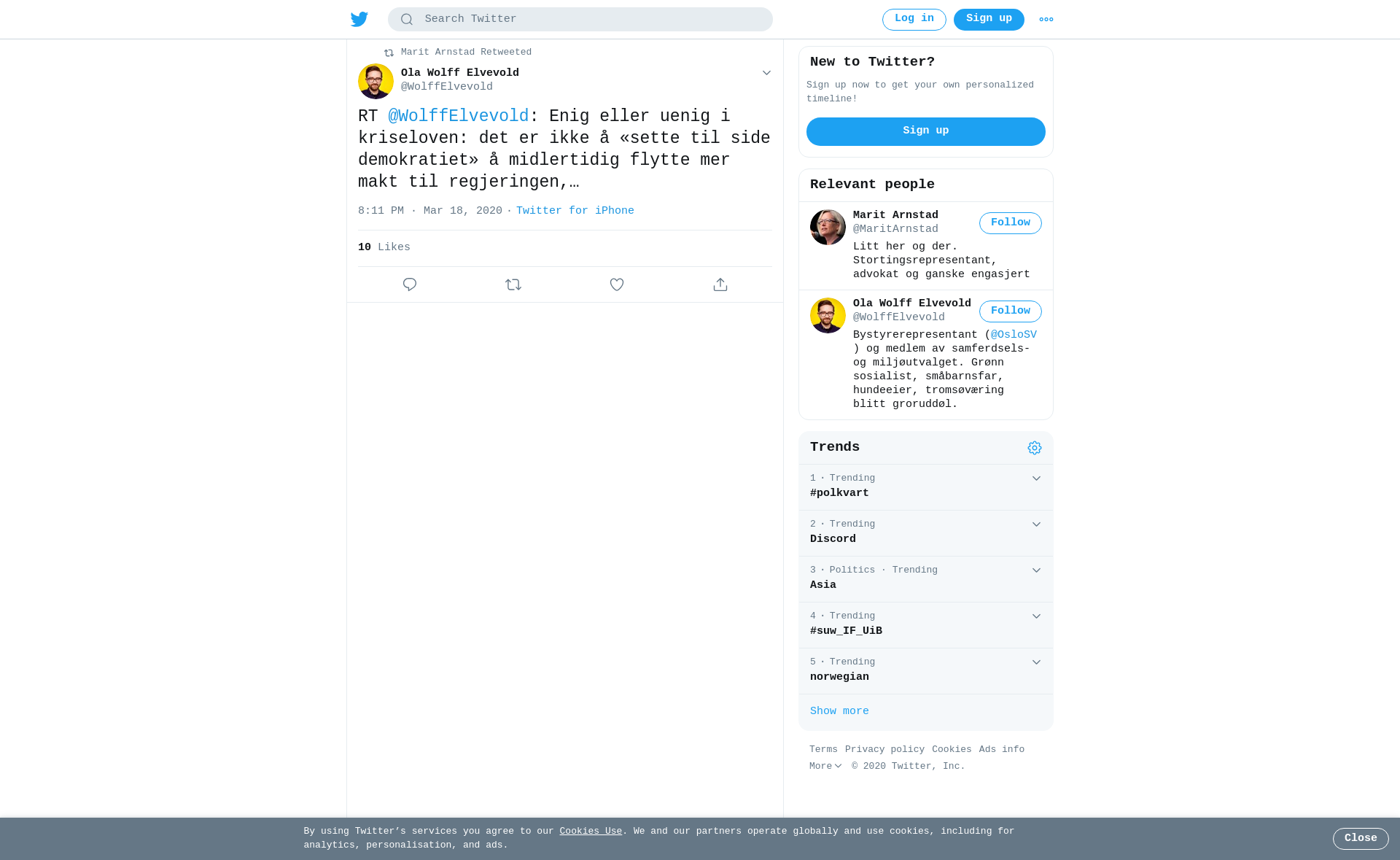Click the search magnifier icon

[407, 20]
